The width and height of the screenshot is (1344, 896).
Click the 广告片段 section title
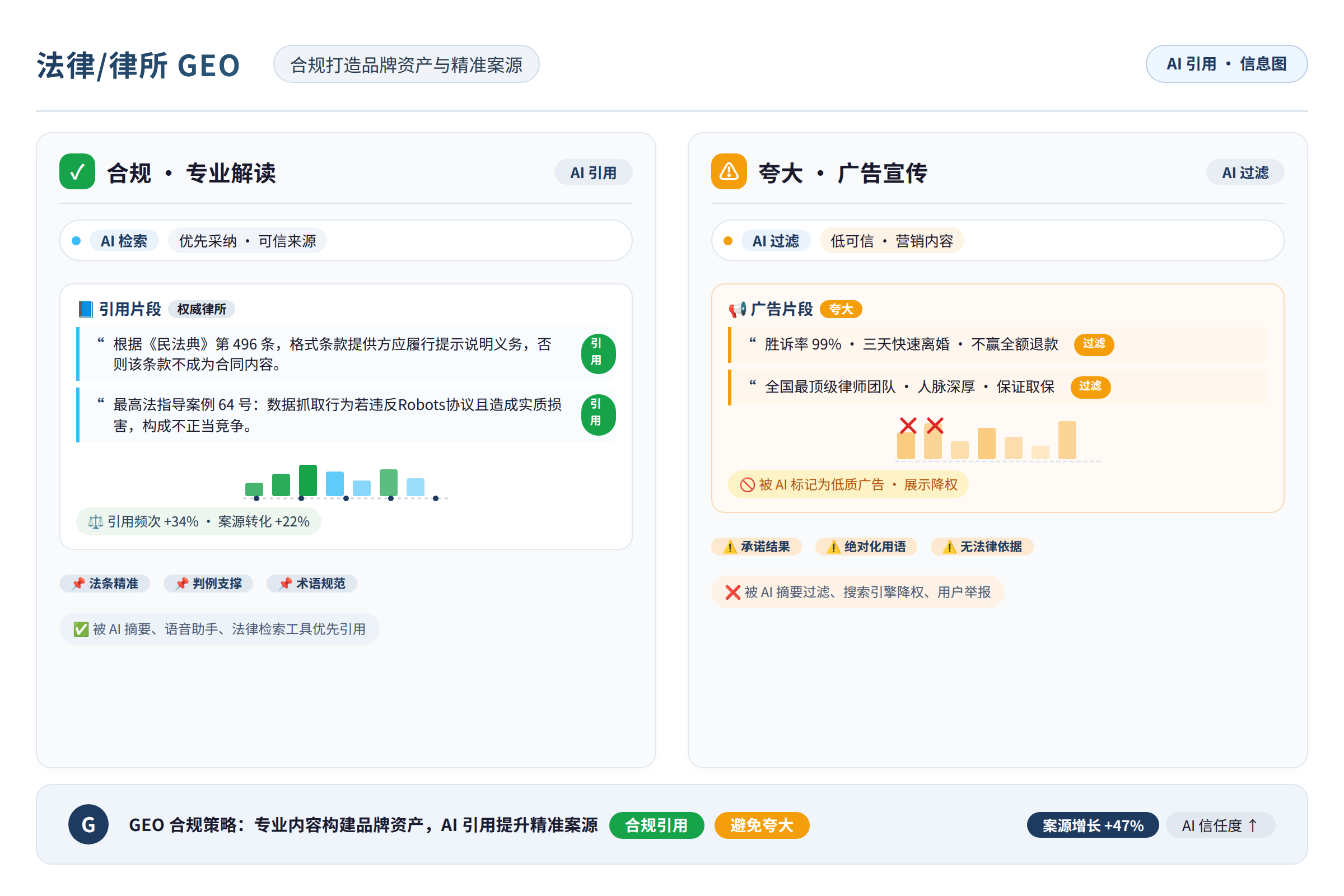pyautogui.click(x=781, y=309)
